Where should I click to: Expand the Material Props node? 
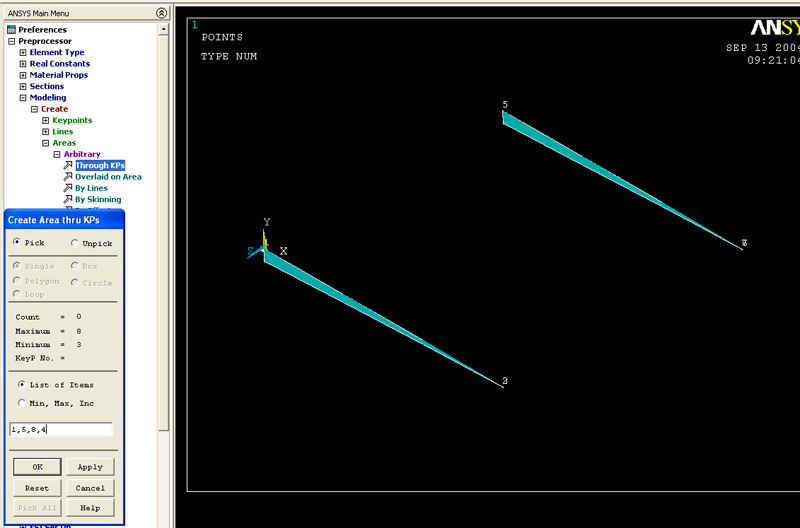tap(22, 75)
